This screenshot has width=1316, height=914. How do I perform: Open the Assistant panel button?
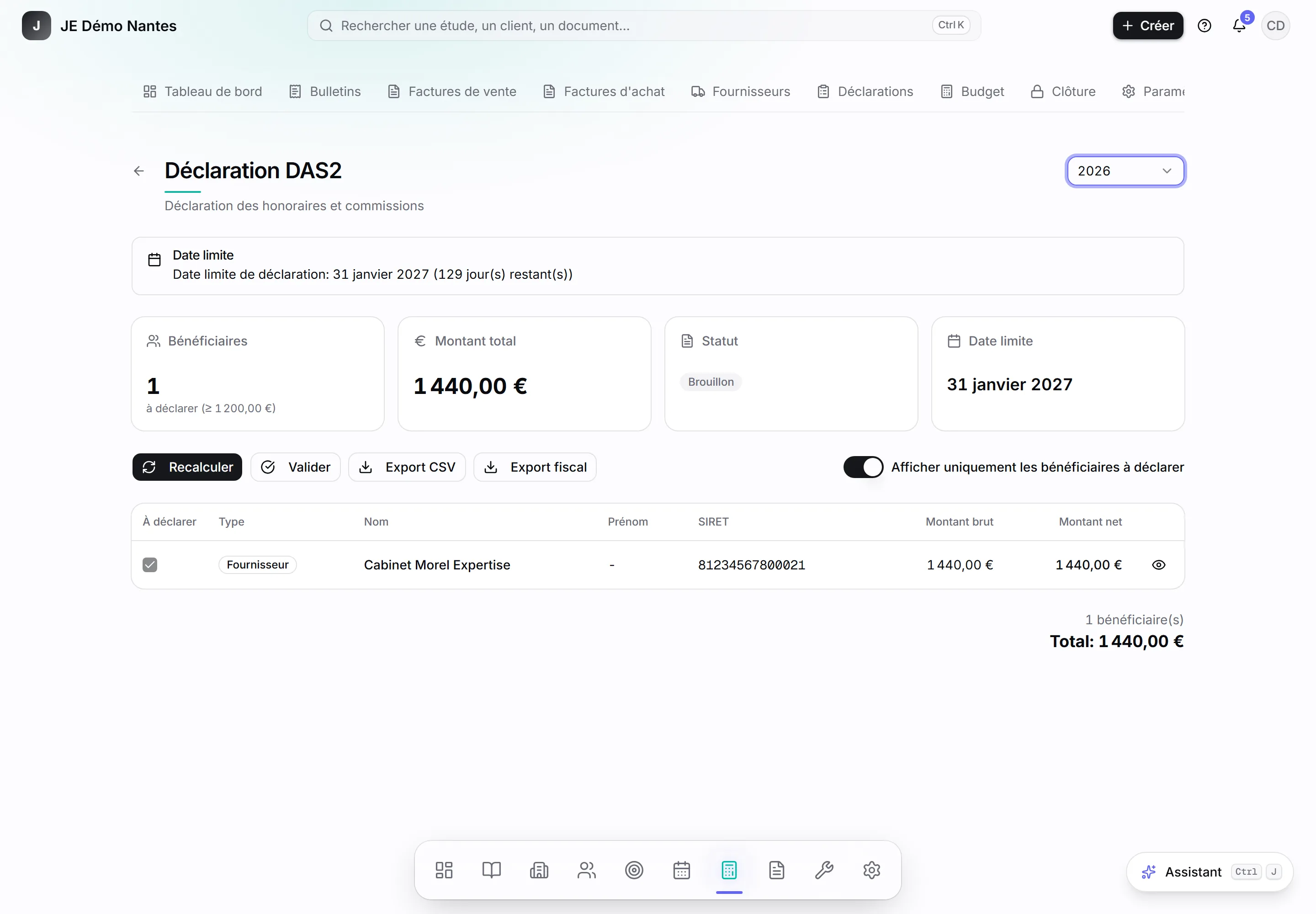(1210, 872)
